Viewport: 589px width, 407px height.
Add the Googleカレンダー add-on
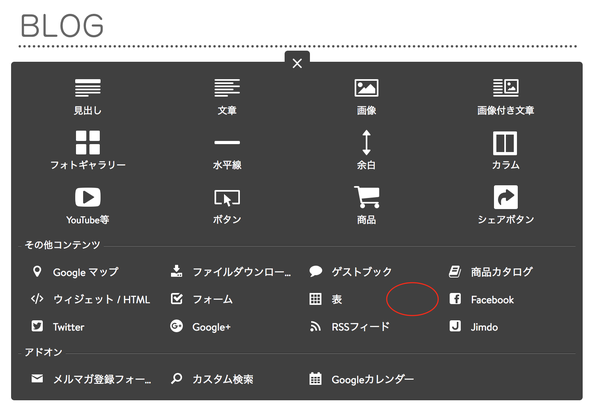361,379
